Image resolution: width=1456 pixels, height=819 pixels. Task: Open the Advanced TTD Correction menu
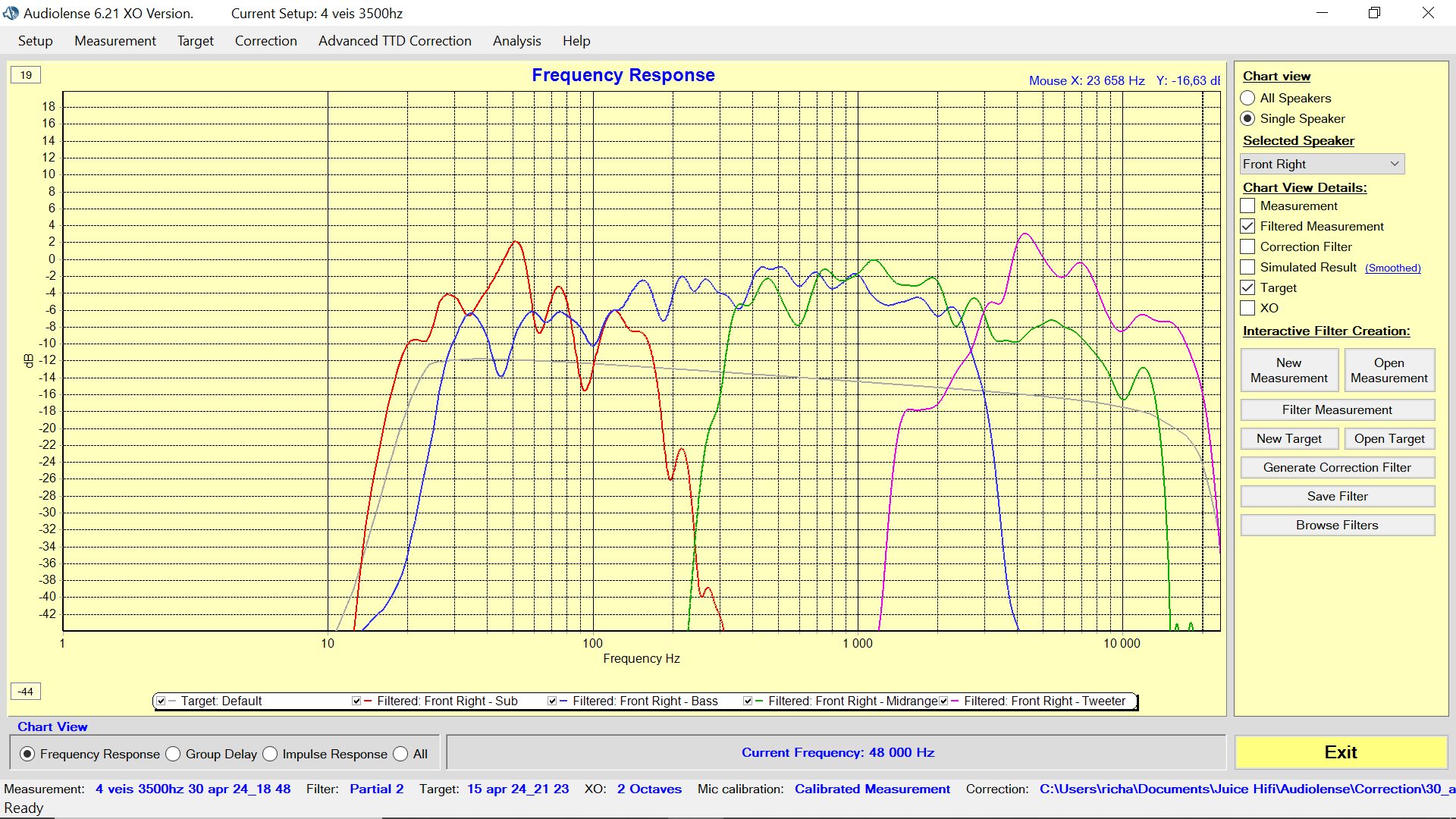(x=394, y=41)
